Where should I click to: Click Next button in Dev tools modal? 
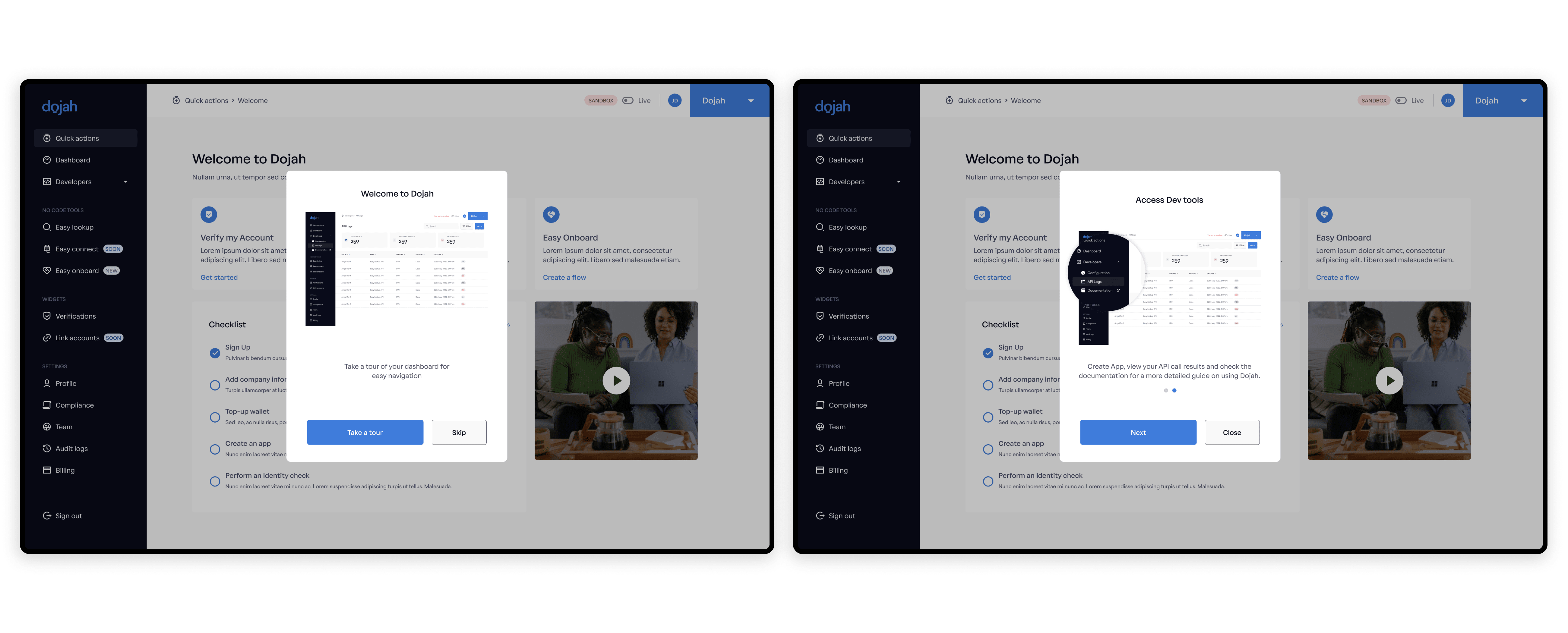(x=1138, y=432)
